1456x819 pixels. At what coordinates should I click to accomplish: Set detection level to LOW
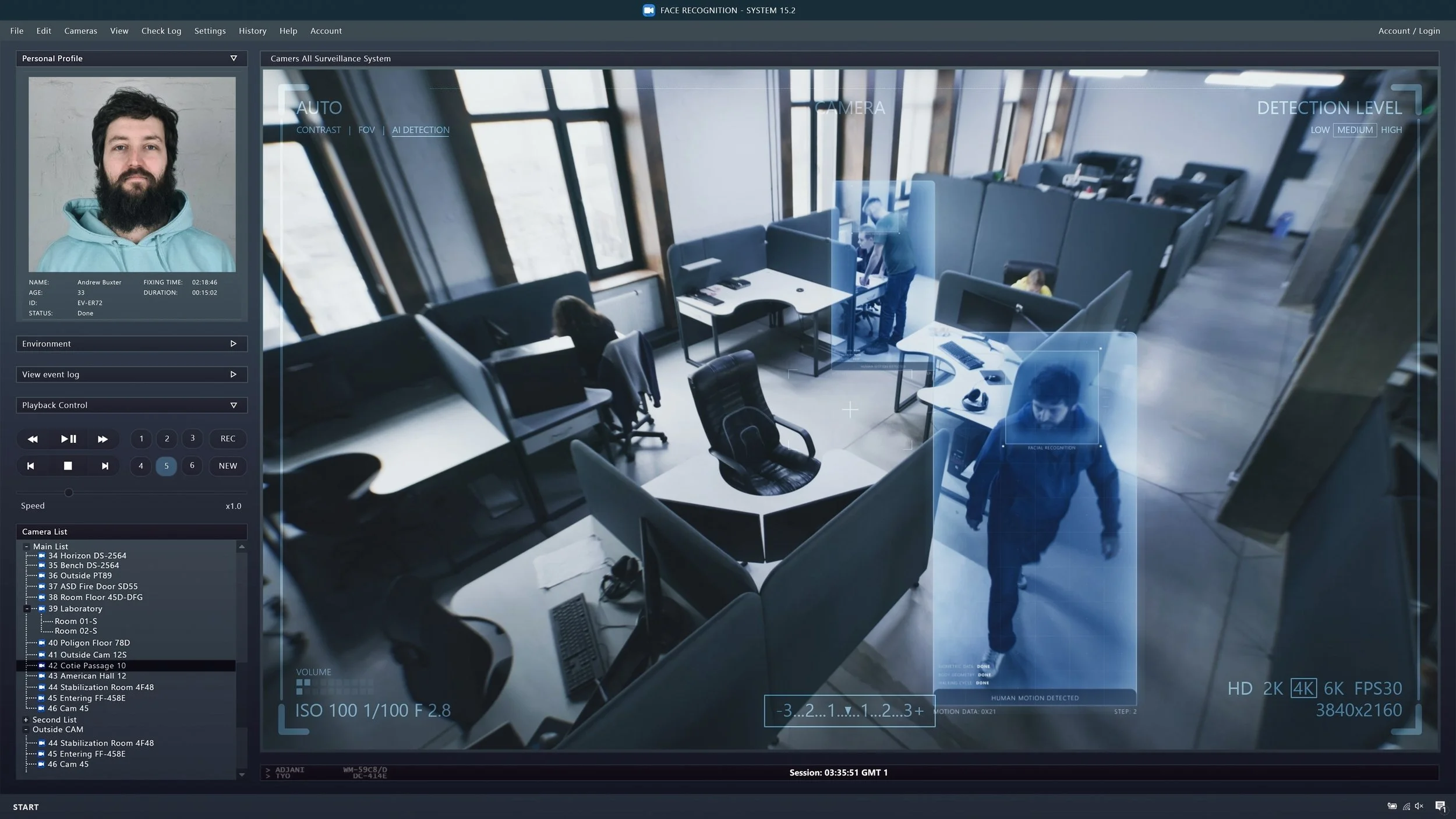(x=1320, y=130)
